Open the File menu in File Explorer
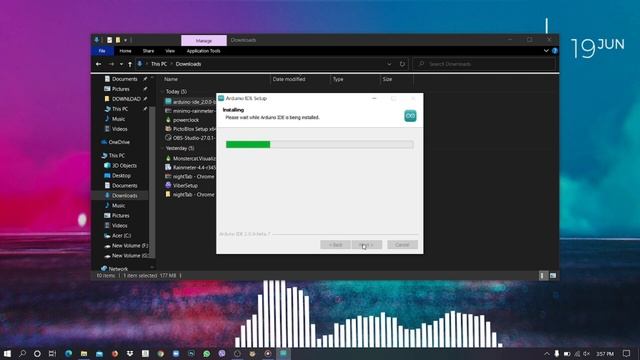Viewport: 640px width, 360px height. tap(102, 51)
